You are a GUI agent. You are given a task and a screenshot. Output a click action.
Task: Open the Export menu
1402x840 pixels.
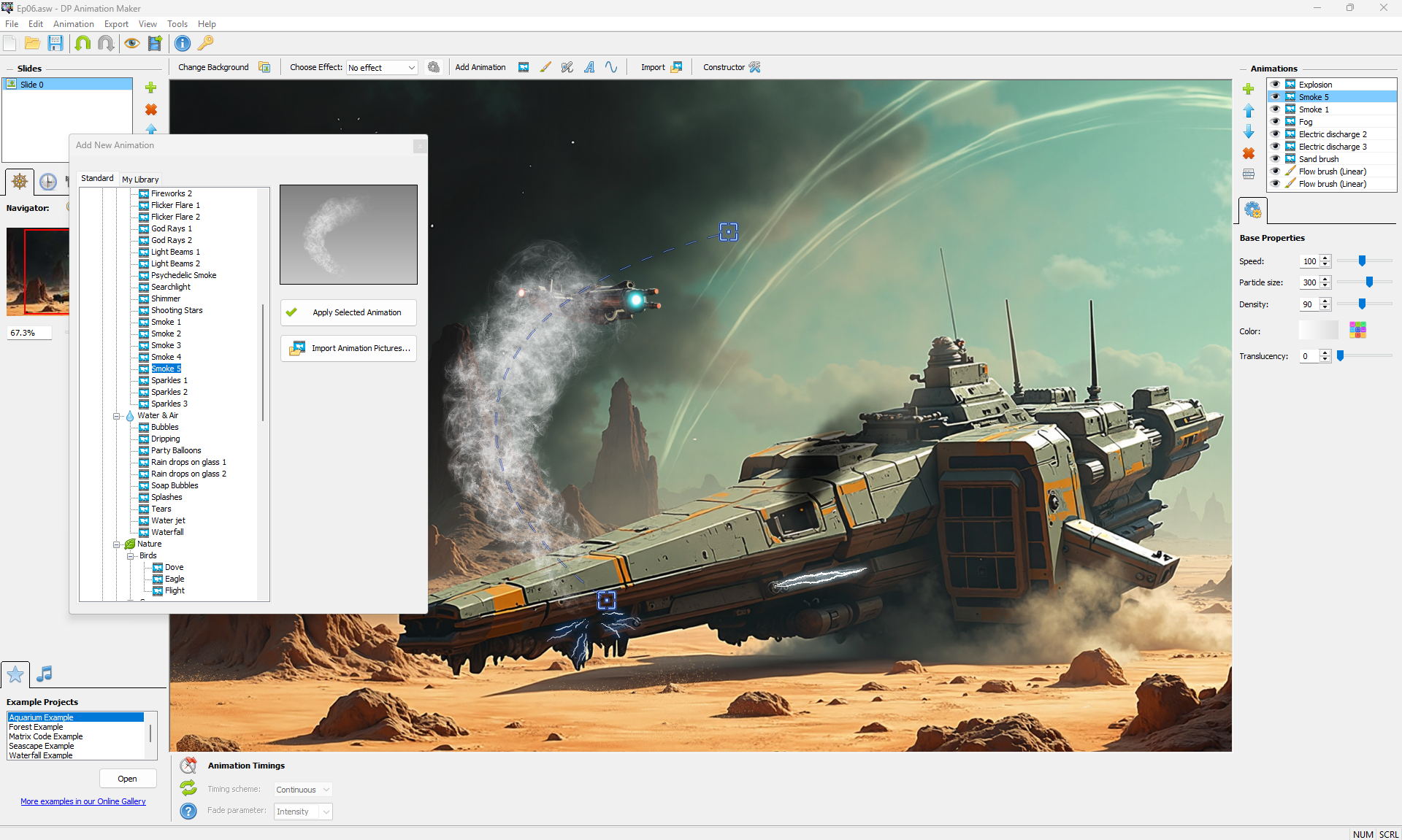point(116,24)
